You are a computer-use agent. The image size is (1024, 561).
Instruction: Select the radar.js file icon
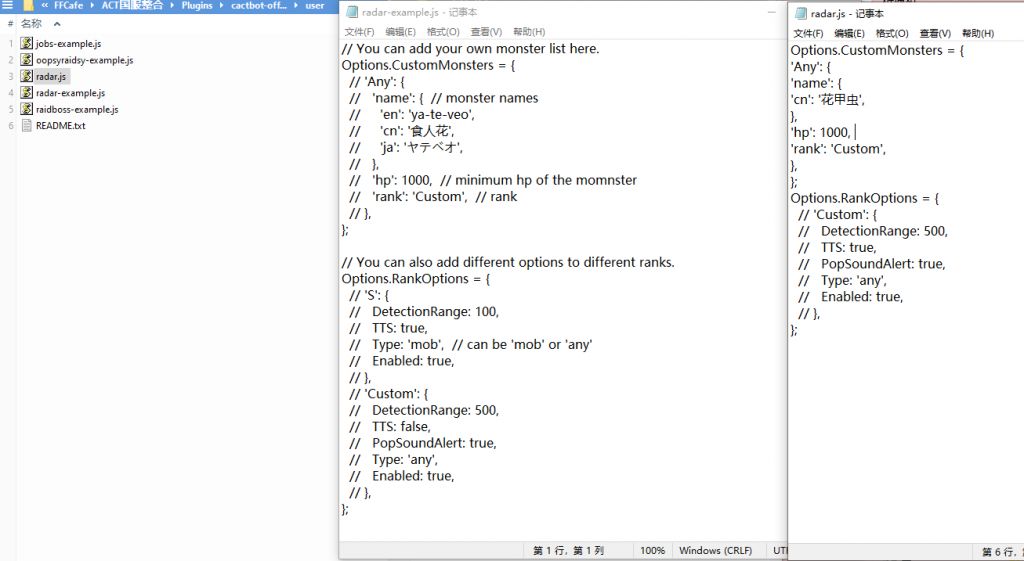pos(26,76)
